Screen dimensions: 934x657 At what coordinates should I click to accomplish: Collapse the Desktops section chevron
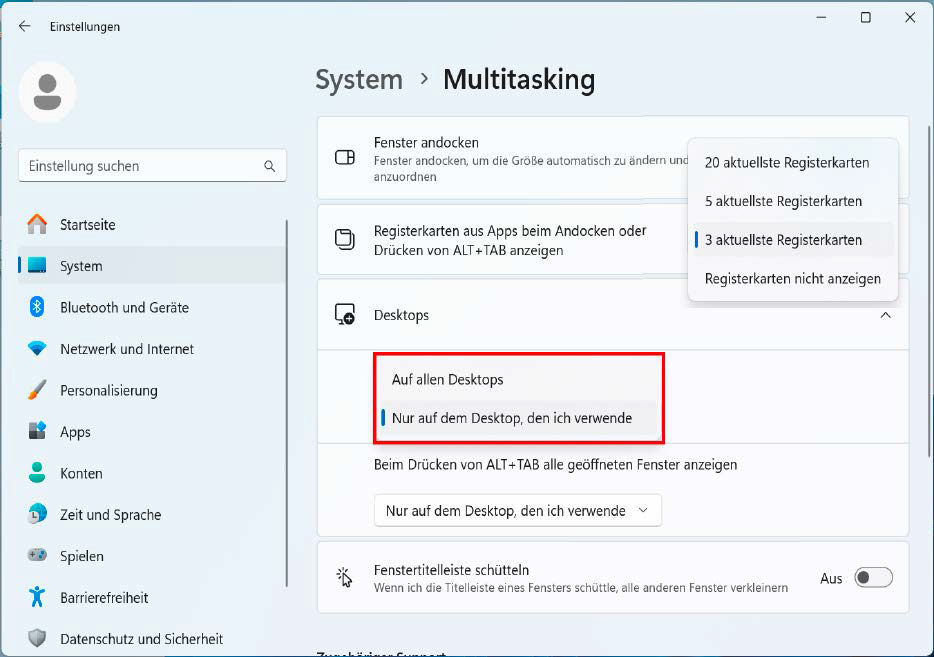pos(886,315)
